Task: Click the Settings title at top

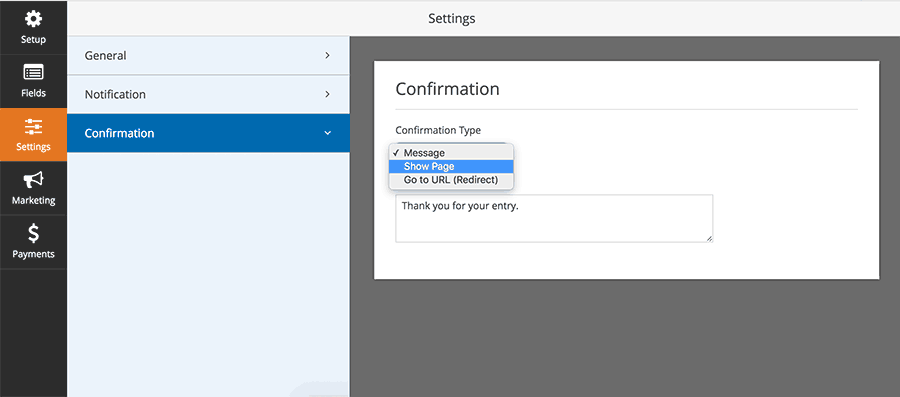Action: [452, 18]
